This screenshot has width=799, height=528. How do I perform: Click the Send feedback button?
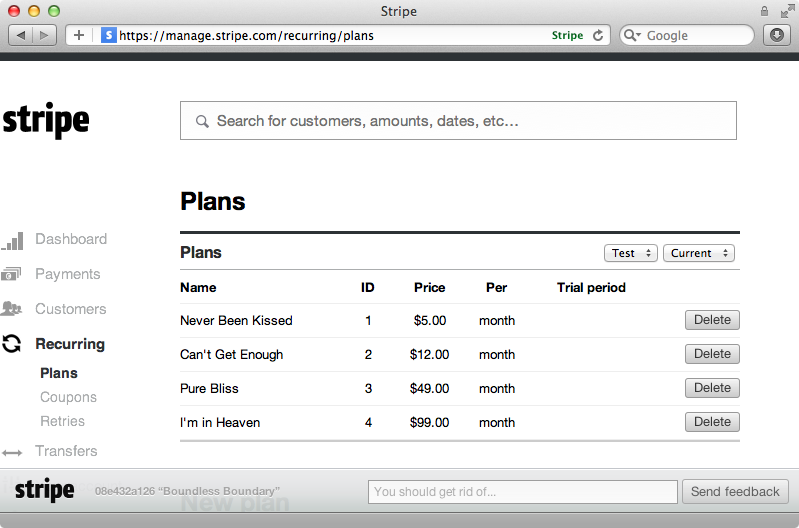tap(735, 491)
